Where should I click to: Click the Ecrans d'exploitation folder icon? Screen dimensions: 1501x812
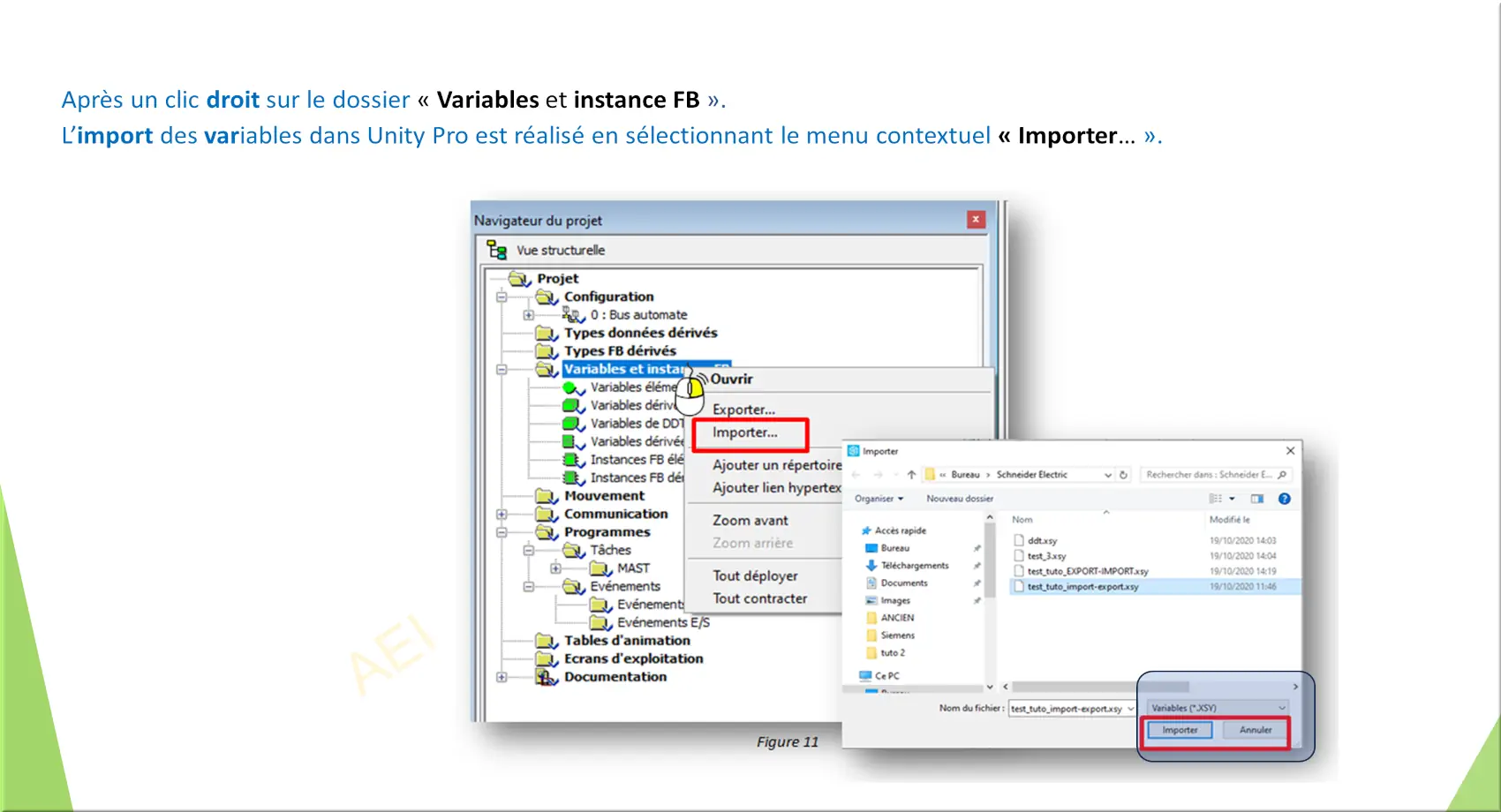point(547,659)
